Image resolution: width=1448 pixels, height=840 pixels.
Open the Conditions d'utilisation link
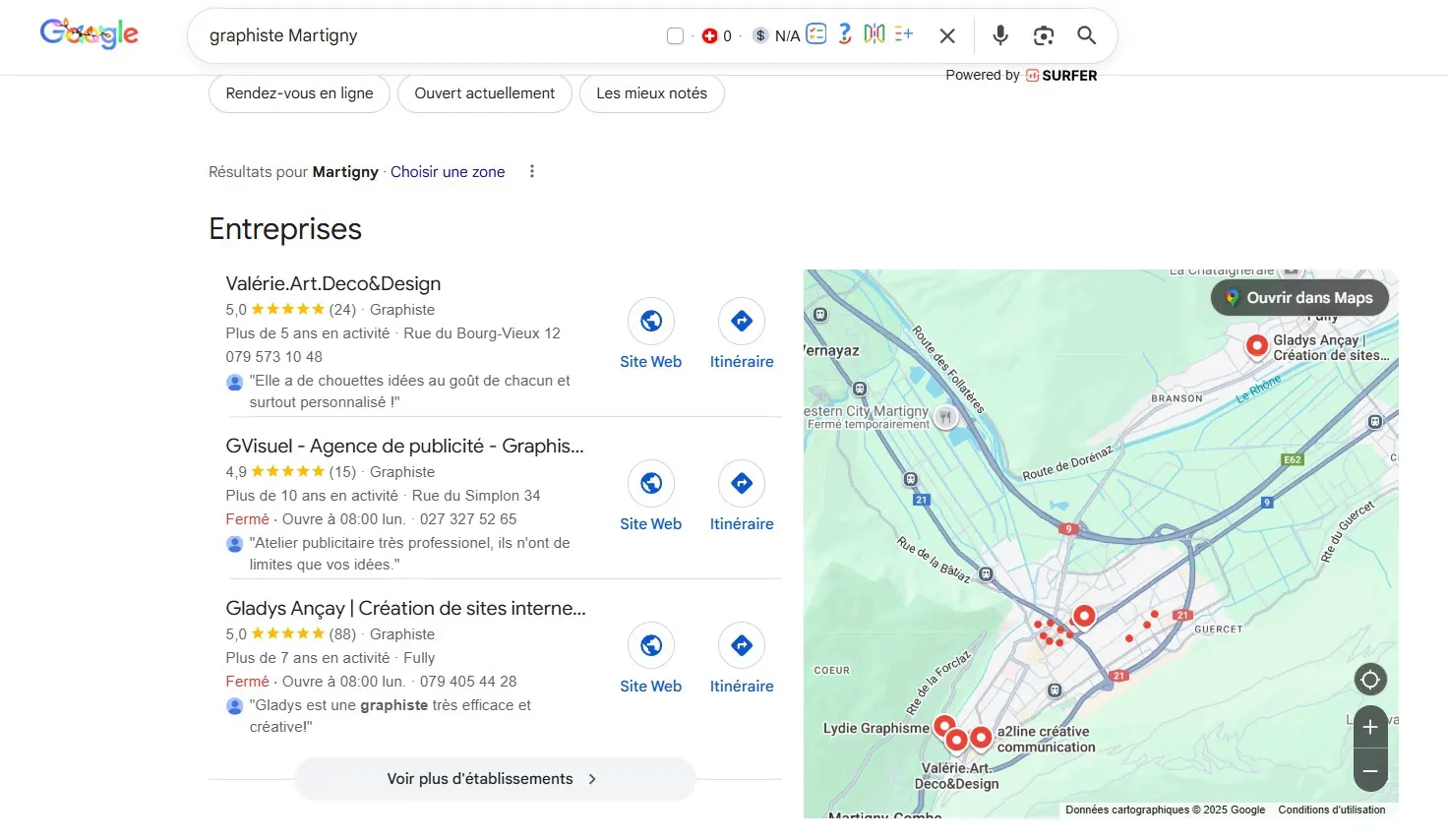[x=1331, y=809]
